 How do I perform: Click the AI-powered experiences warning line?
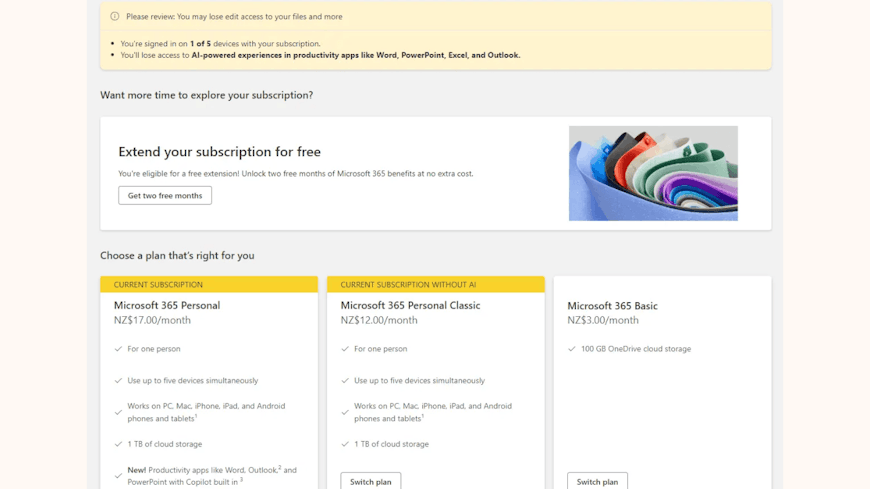(x=320, y=55)
